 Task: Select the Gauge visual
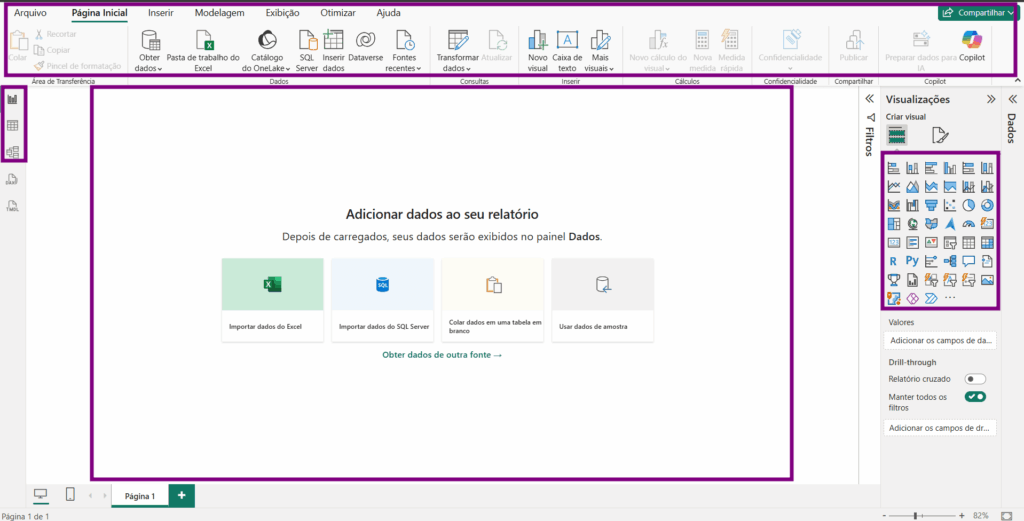[968, 225]
